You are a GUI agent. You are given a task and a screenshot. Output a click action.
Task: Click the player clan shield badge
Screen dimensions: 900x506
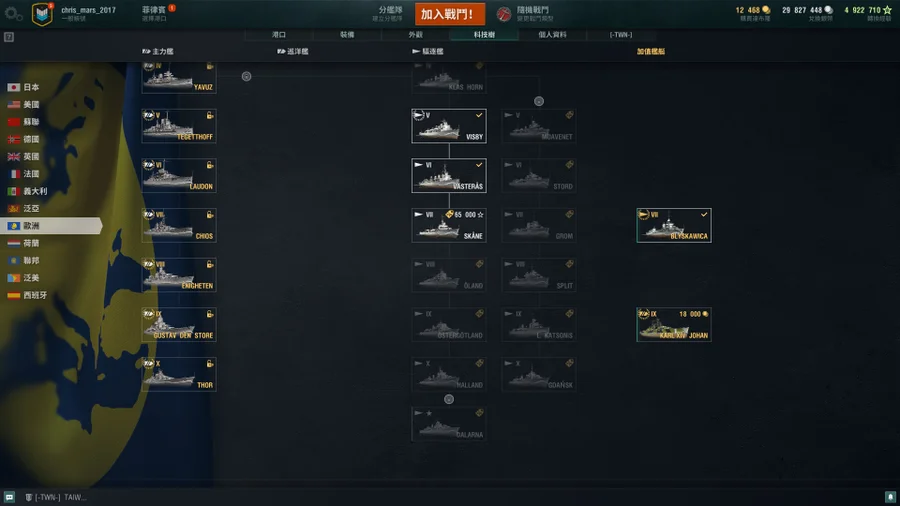click(42, 14)
